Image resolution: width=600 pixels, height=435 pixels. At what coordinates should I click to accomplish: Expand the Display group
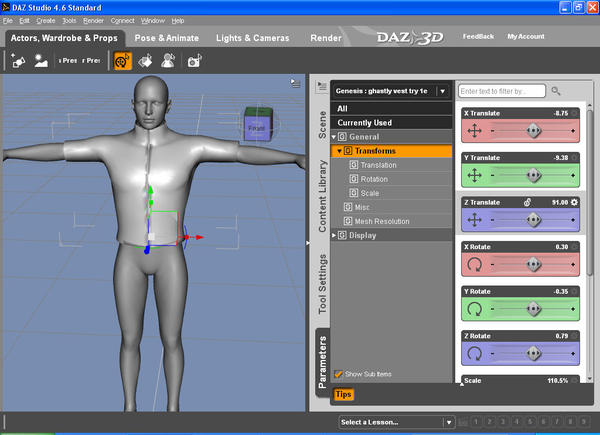[x=334, y=235]
